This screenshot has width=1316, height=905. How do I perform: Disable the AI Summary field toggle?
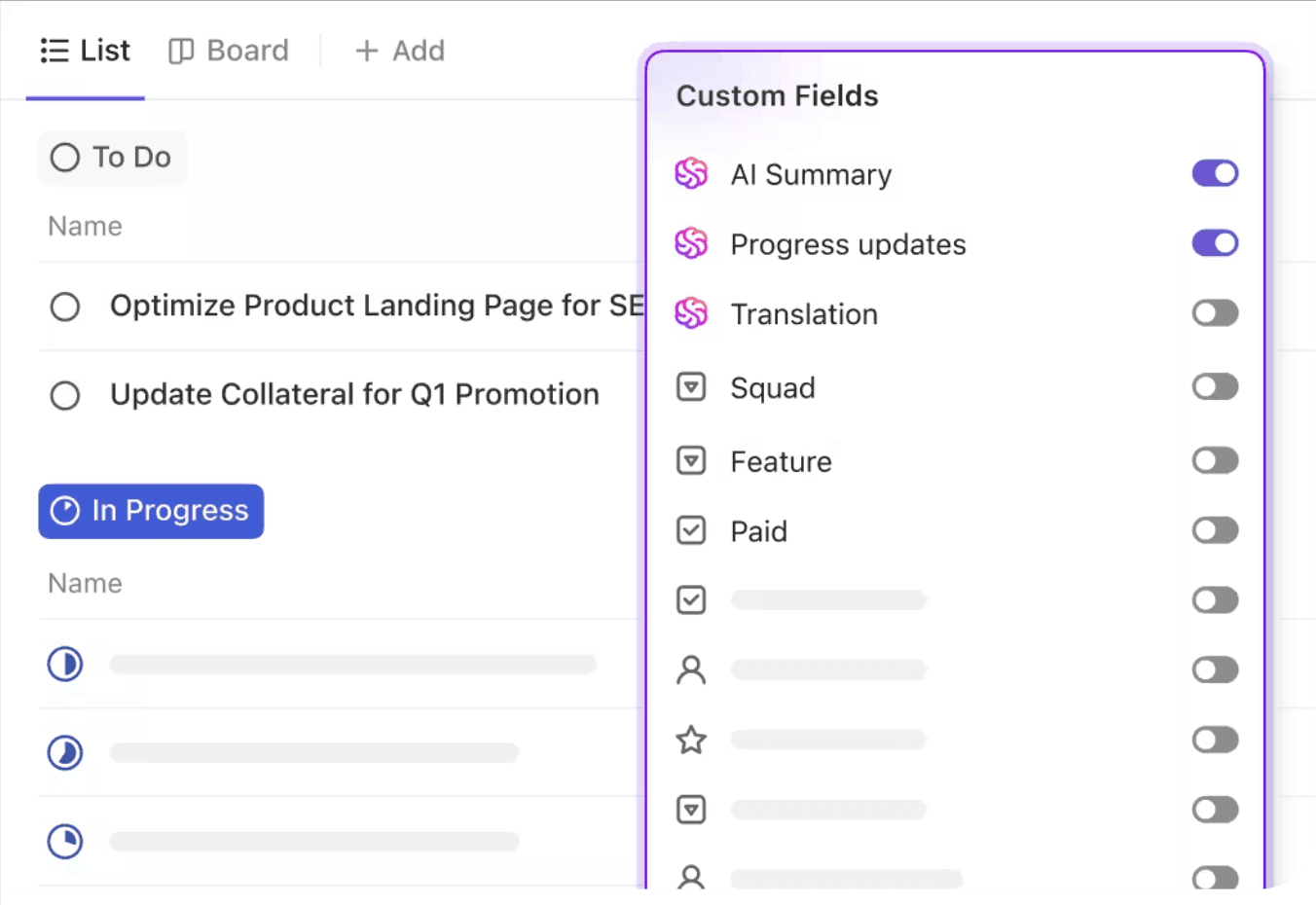pyautogui.click(x=1215, y=173)
